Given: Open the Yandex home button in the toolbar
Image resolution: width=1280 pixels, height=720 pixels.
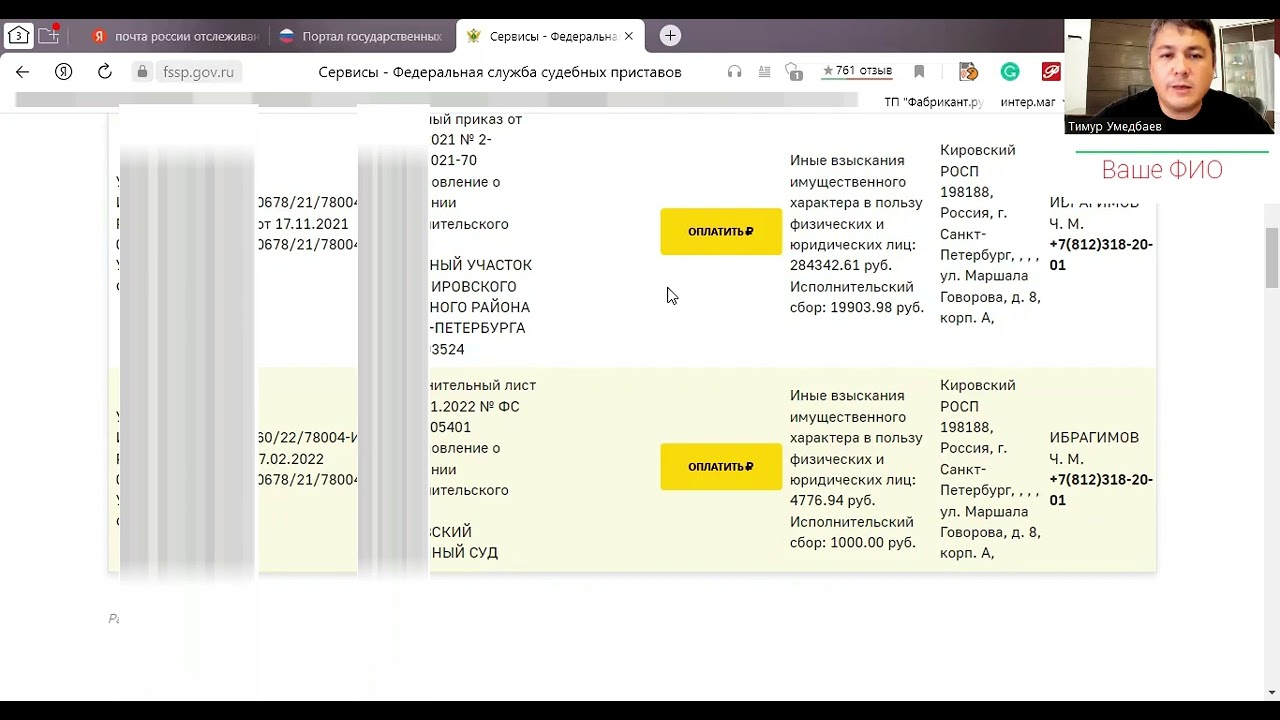Looking at the screenshot, I should (x=63, y=72).
